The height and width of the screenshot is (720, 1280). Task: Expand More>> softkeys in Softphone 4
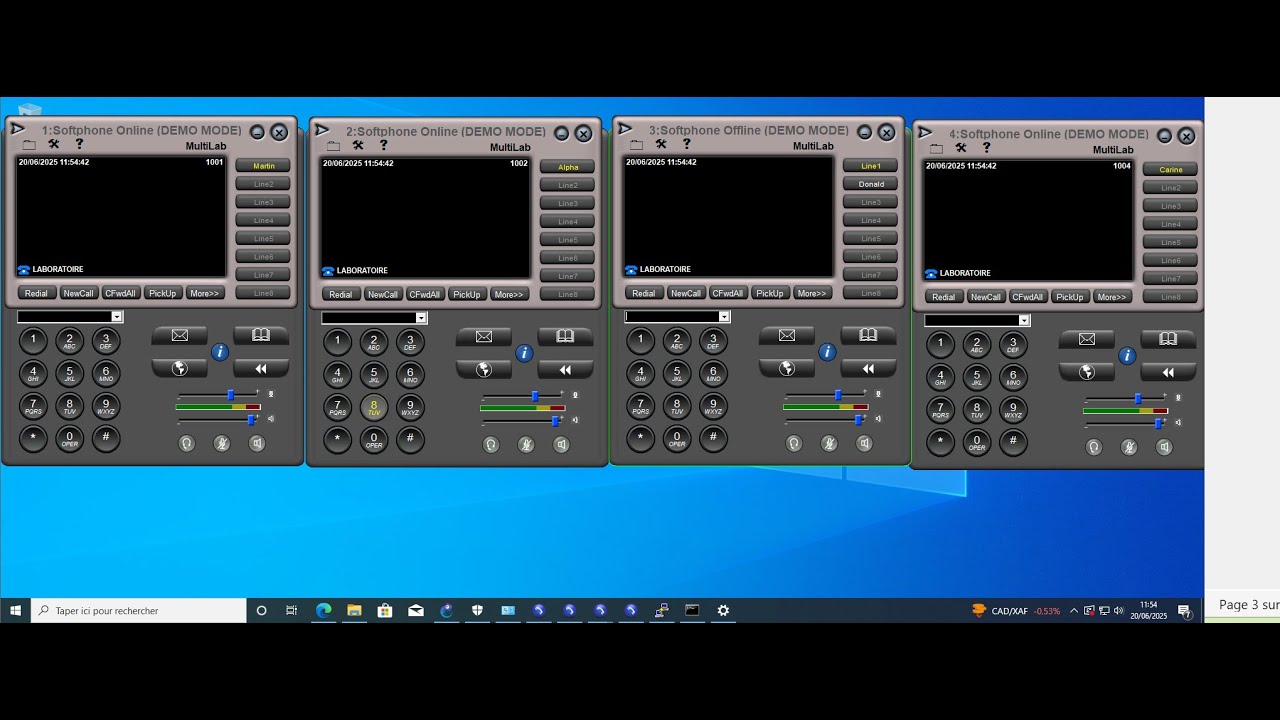(1112, 297)
